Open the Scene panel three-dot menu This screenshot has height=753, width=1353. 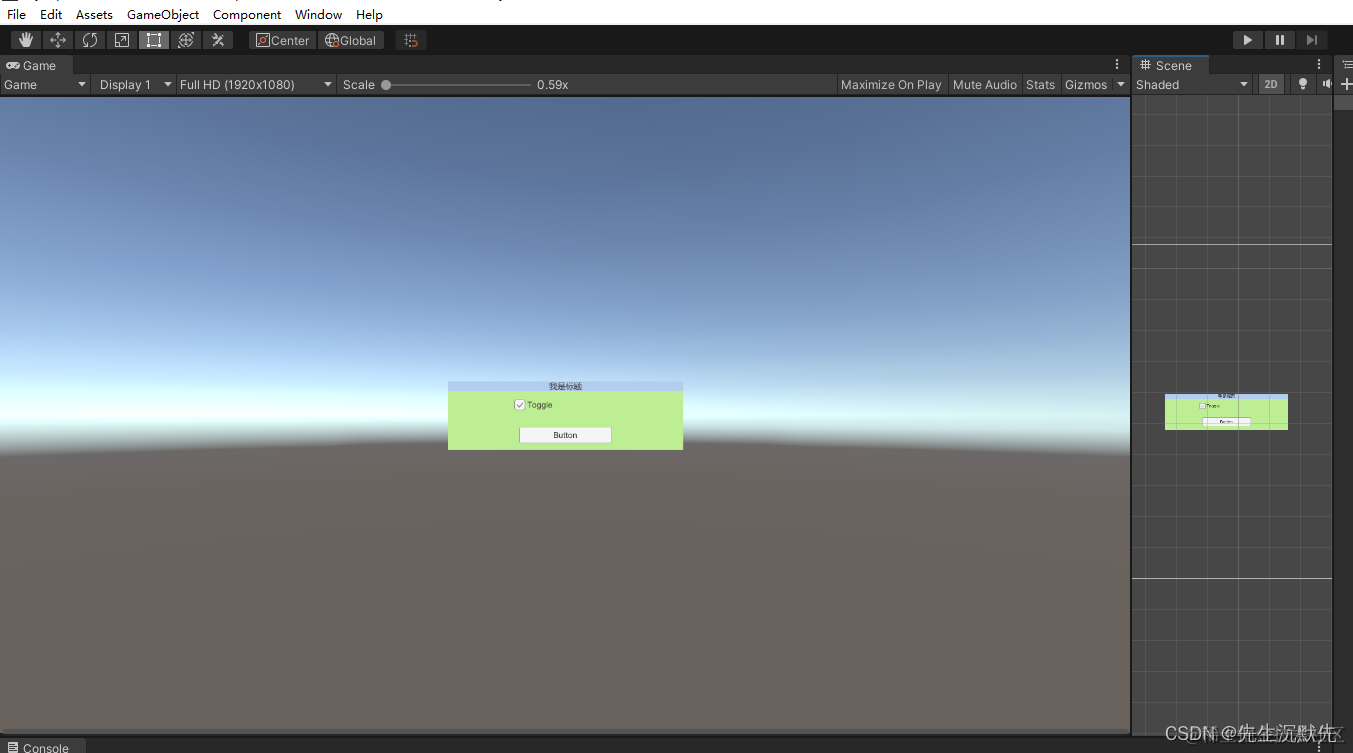click(x=1319, y=65)
